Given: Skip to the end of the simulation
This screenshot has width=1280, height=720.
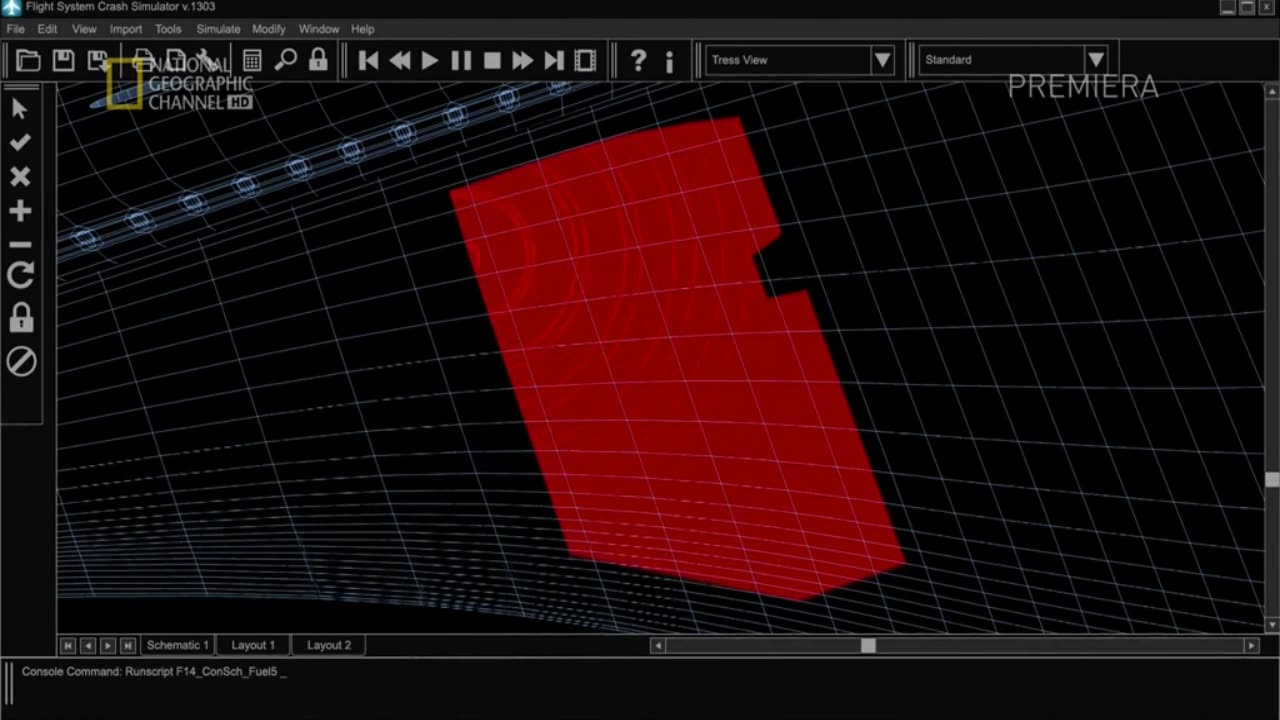Looking at the screenshot, I should click(x=554, y=61).
